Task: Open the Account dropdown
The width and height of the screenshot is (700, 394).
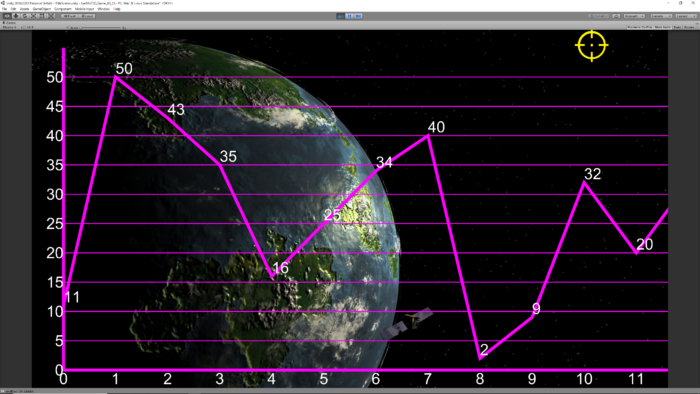Action: (x=634, y=16)
